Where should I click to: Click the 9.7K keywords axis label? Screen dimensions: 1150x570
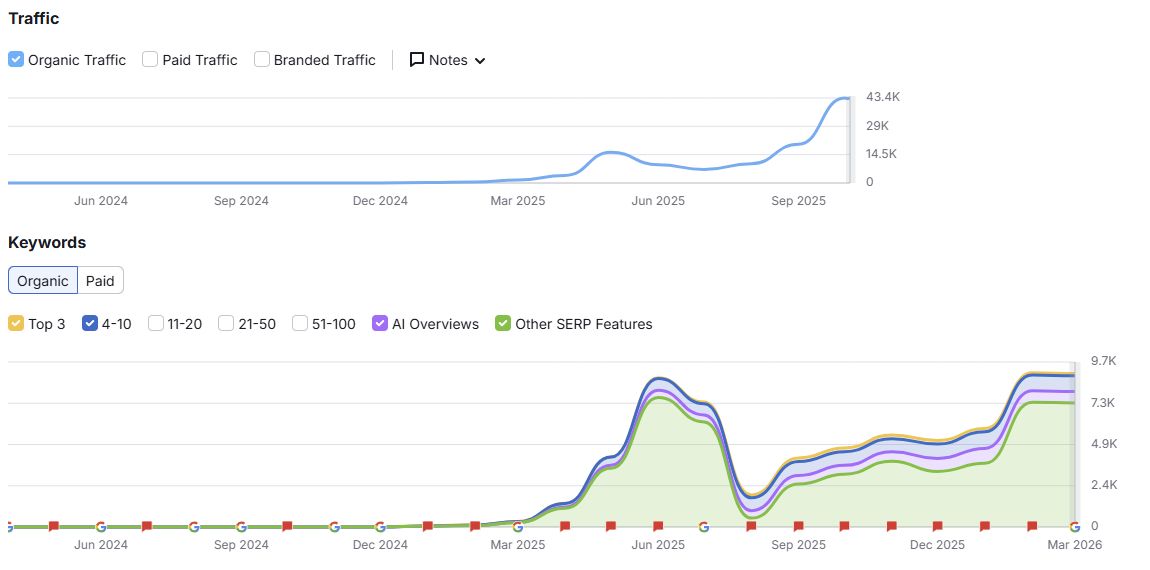point(1104,361)
